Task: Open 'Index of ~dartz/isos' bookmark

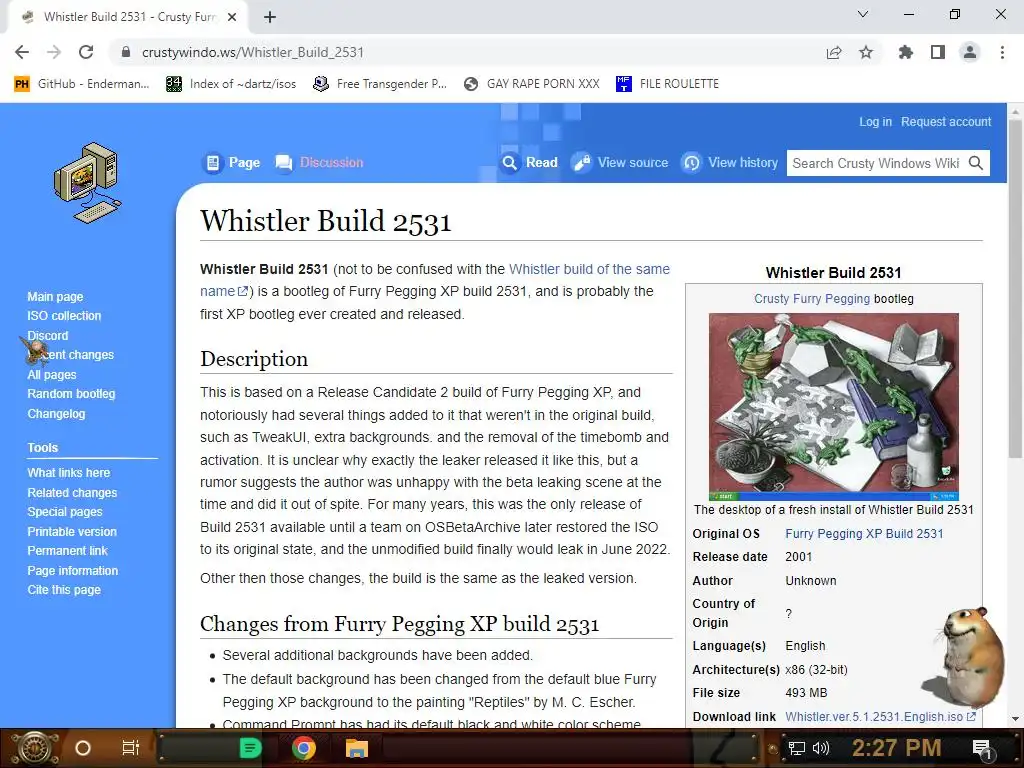Action: pos(231,84)
